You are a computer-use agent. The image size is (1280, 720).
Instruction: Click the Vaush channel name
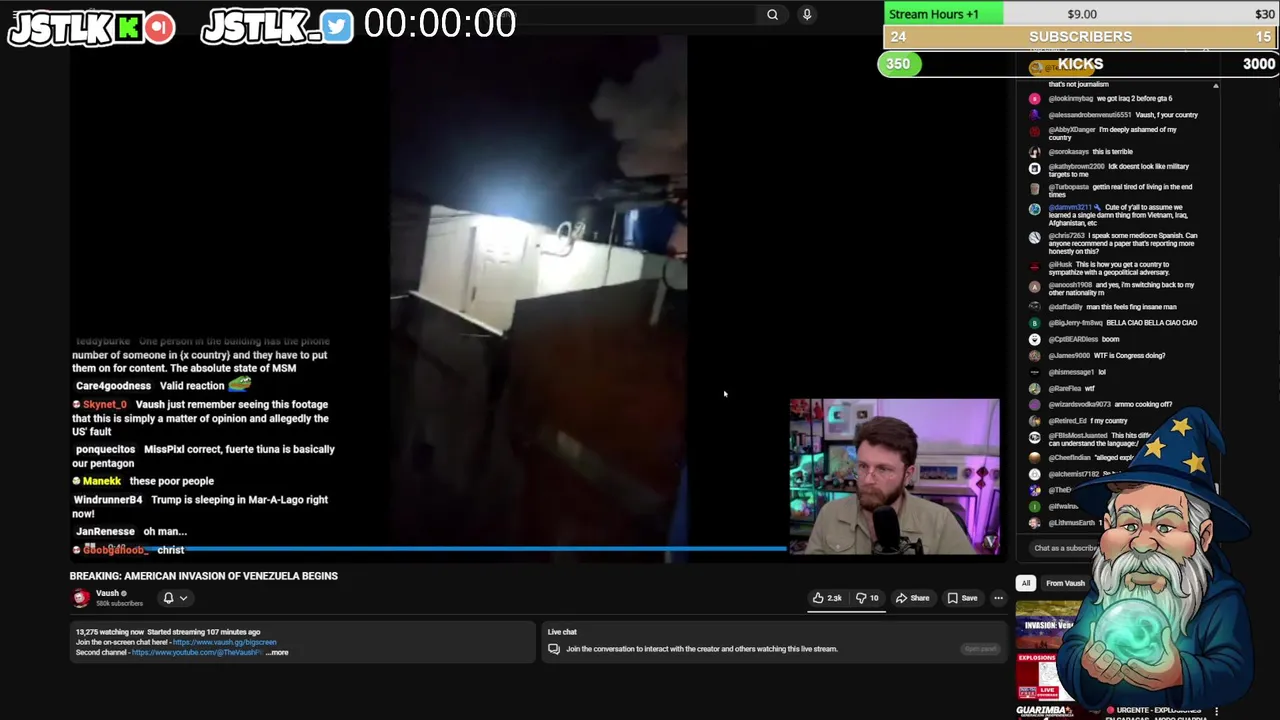108,593
